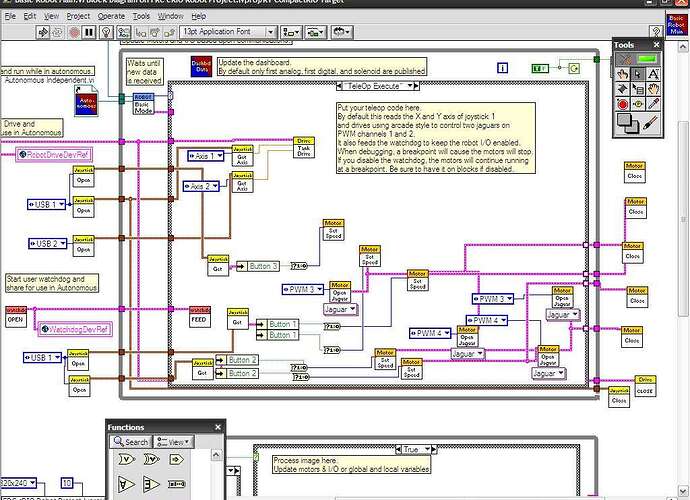Select the Edit Text tool
Image resolution: width=690 pixels, height=500 pixels.
click(x=653, y=74)
